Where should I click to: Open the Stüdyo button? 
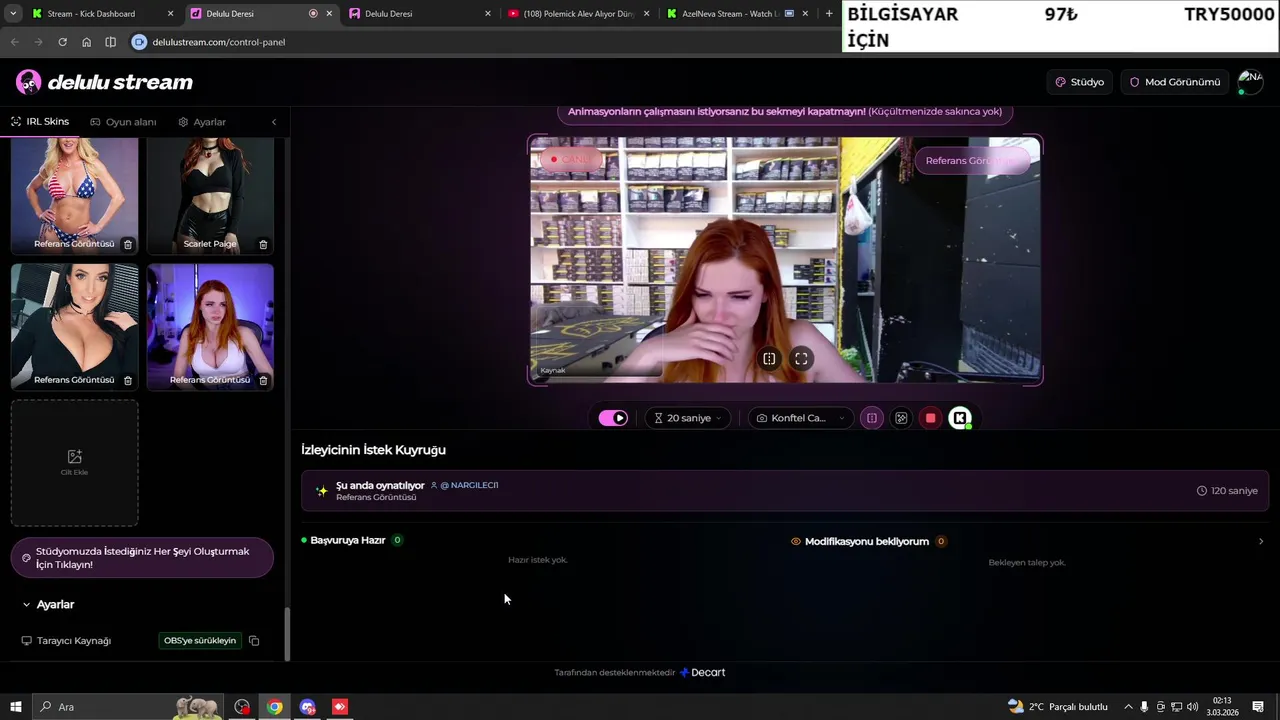tap(1080, 82)
